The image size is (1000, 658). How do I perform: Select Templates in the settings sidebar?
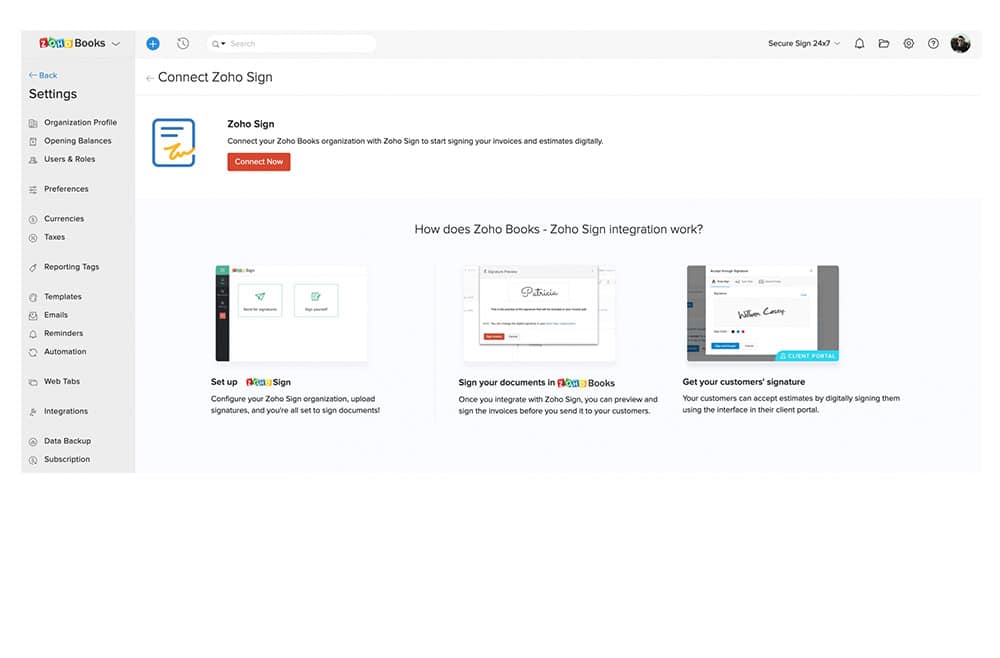[62, 296]
